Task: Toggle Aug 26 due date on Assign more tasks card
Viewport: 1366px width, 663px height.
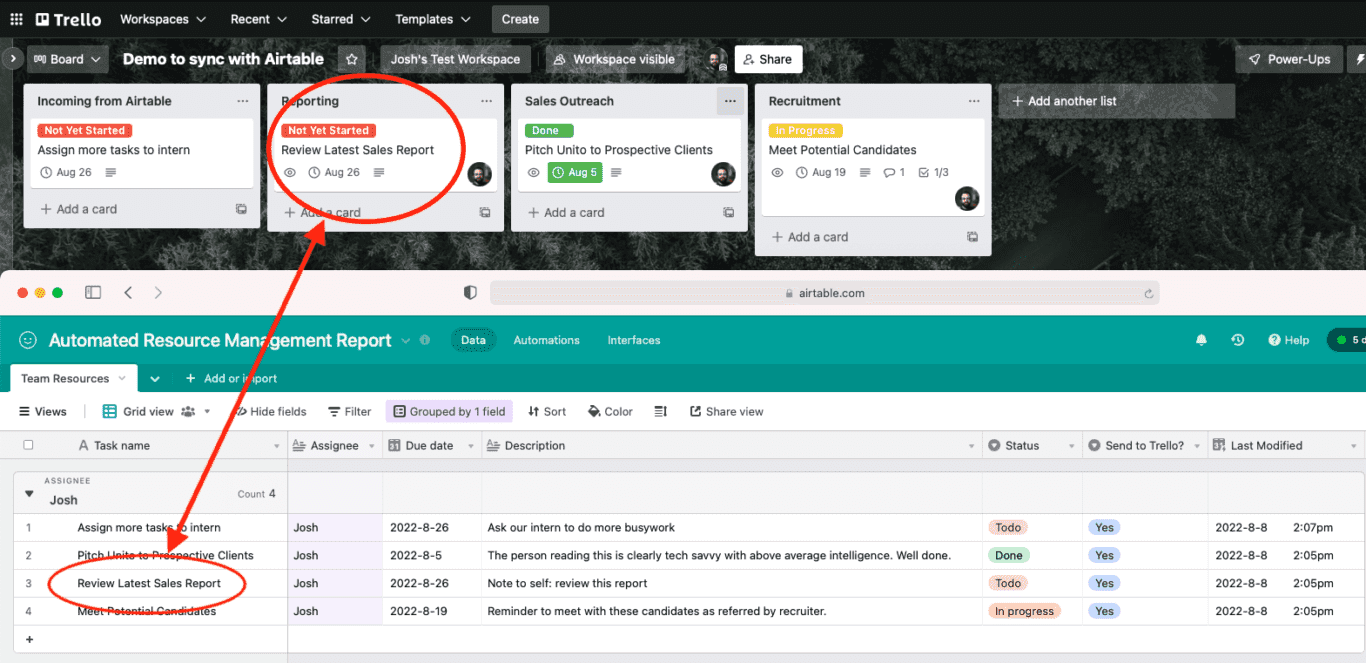Action: click(x=66, y=172)
